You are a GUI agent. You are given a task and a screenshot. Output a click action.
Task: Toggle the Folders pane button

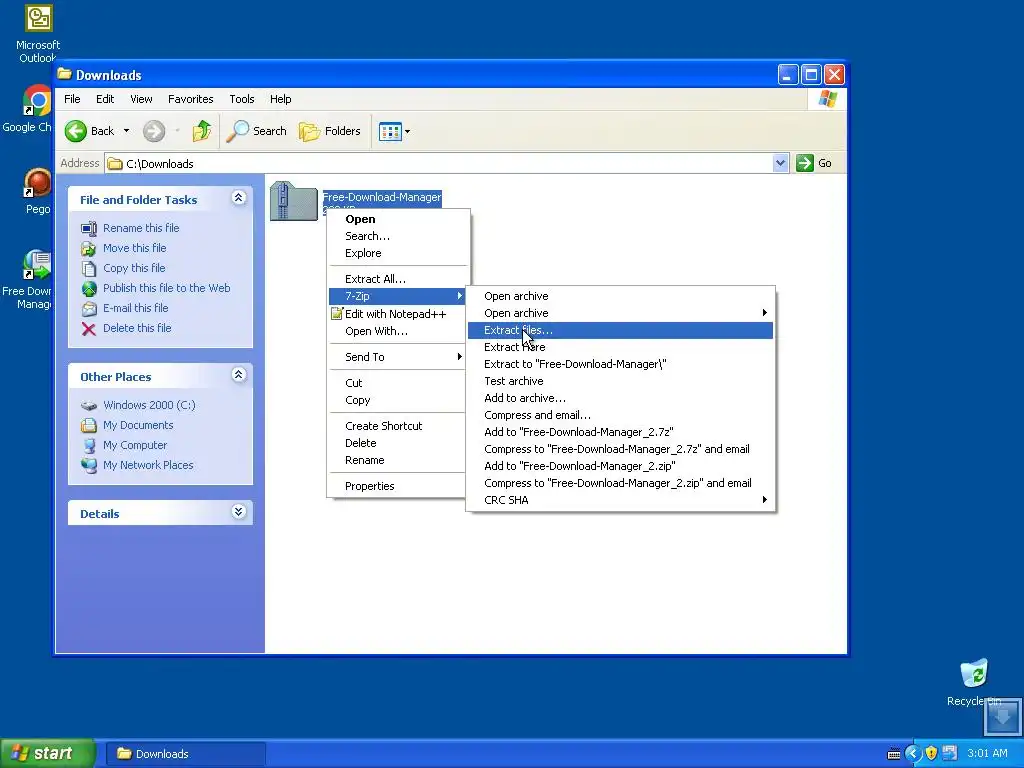pos(330,131)
